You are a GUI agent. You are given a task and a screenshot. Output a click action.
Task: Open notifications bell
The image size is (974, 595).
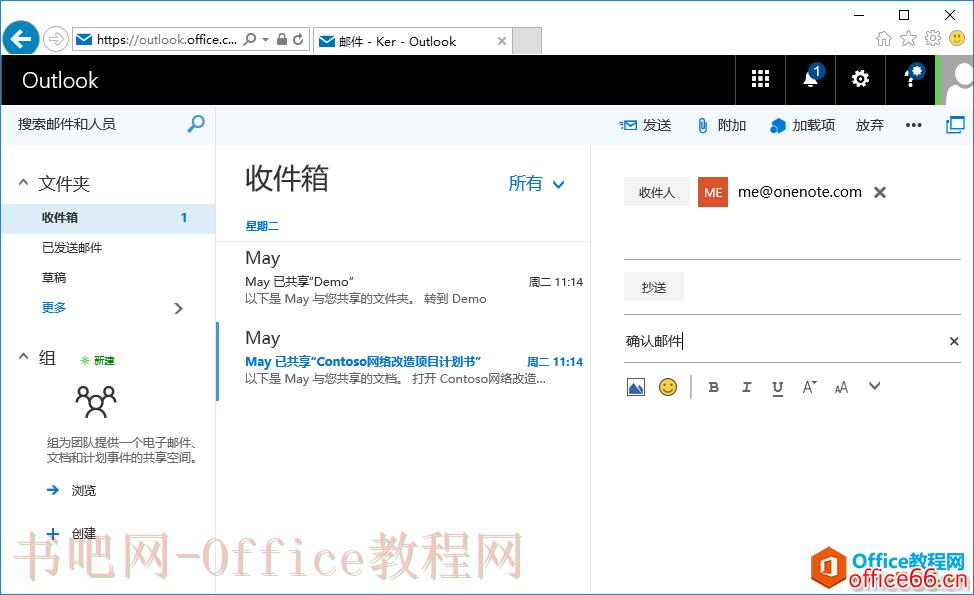(x=811, y=79)
